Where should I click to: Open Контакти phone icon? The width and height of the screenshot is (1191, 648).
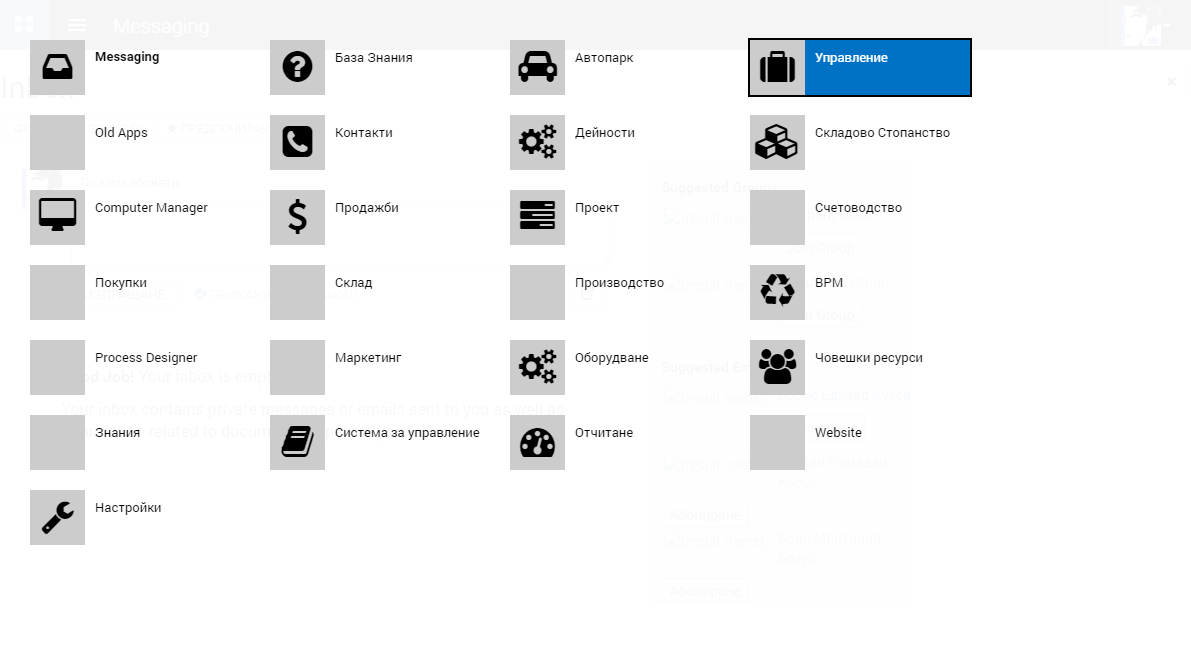pyautogui.click(x=297, y=143)
